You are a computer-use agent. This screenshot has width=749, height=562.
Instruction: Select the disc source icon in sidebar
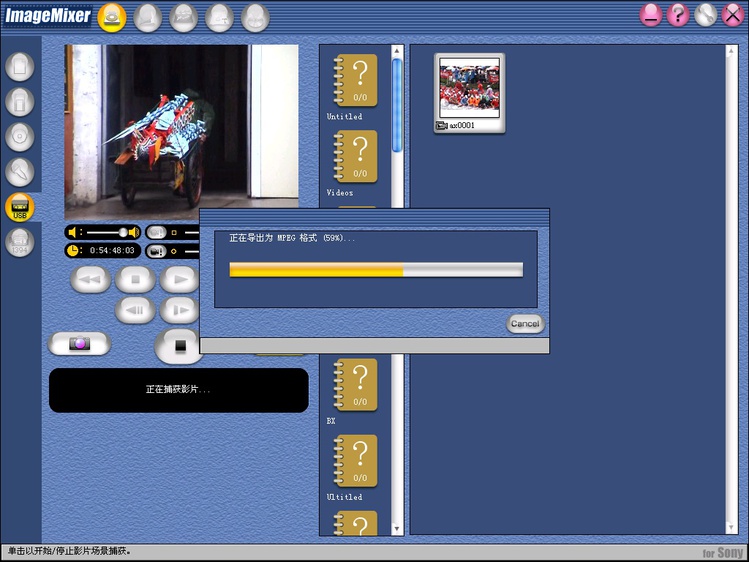point(20,136)
